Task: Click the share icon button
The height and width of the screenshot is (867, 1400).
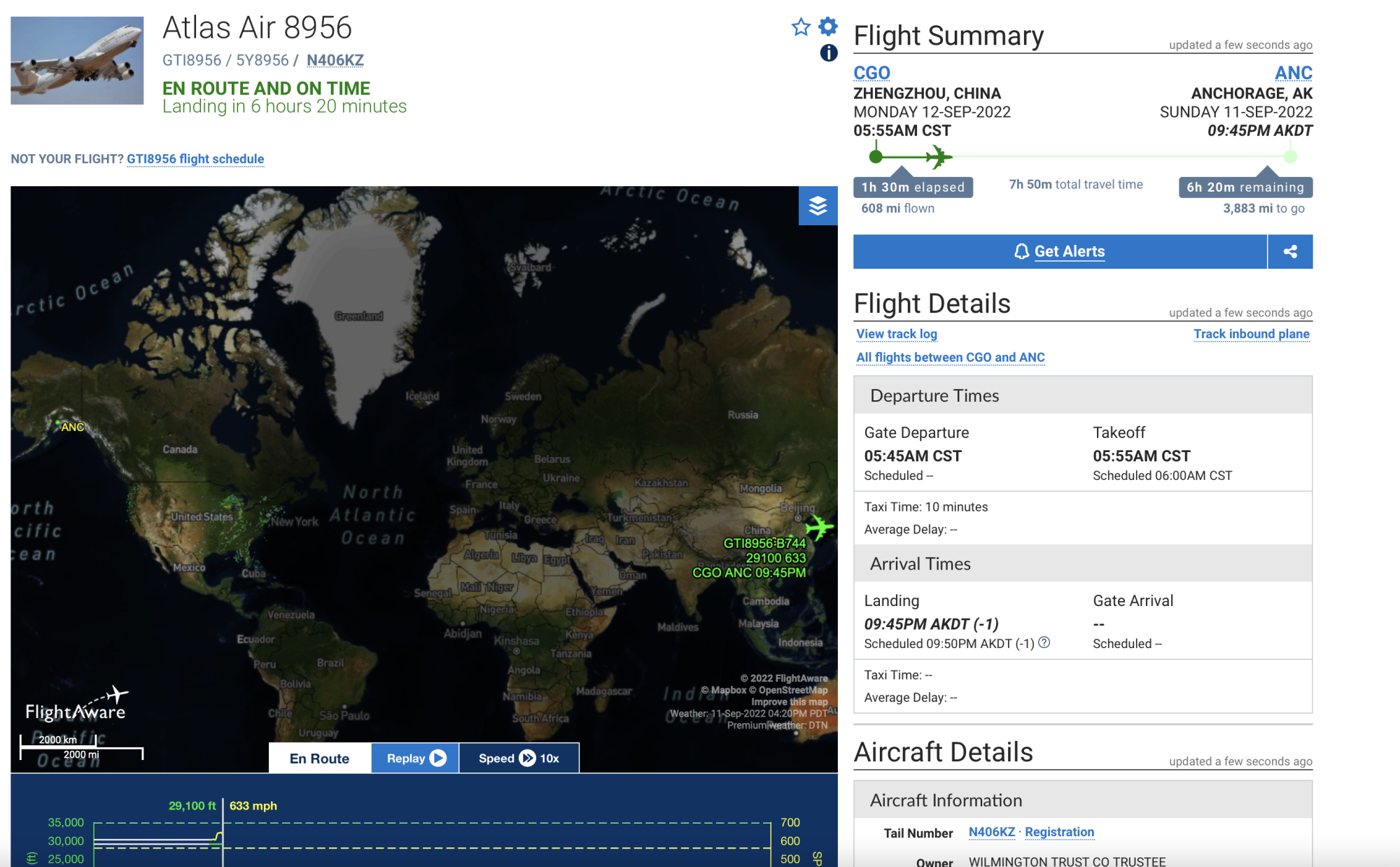Action: click(x=1290, y=251)
